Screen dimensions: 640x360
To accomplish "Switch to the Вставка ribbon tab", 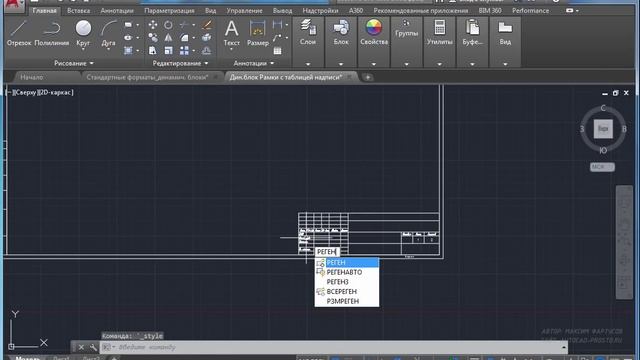I will (78, 11).
